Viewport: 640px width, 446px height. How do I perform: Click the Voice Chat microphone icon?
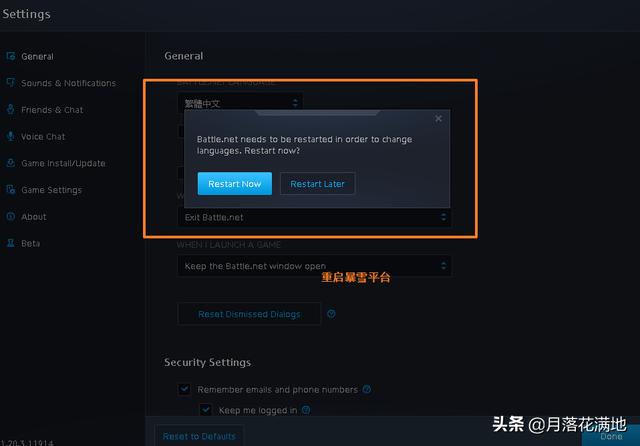click(11, 136)
